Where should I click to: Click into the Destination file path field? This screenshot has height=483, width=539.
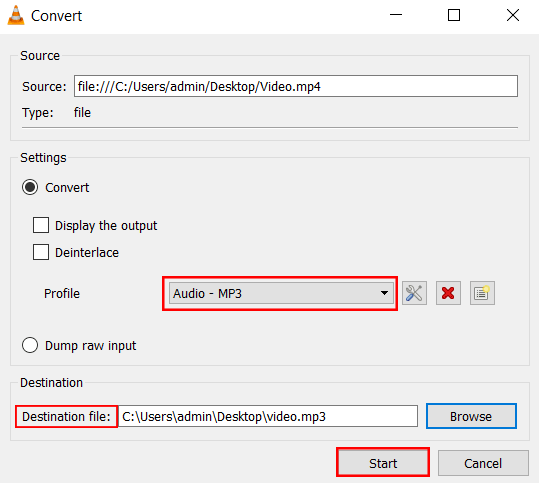pos(268,416)
